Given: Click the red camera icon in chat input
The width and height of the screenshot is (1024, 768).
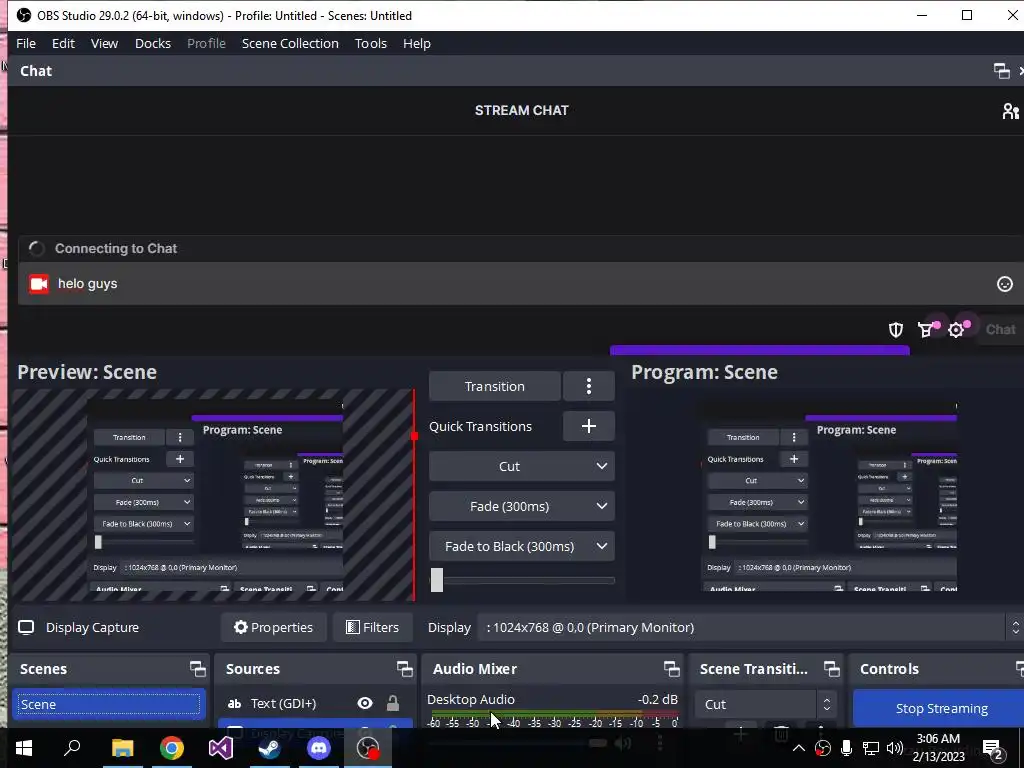Looking at the screenshot, I should (39, 284).
